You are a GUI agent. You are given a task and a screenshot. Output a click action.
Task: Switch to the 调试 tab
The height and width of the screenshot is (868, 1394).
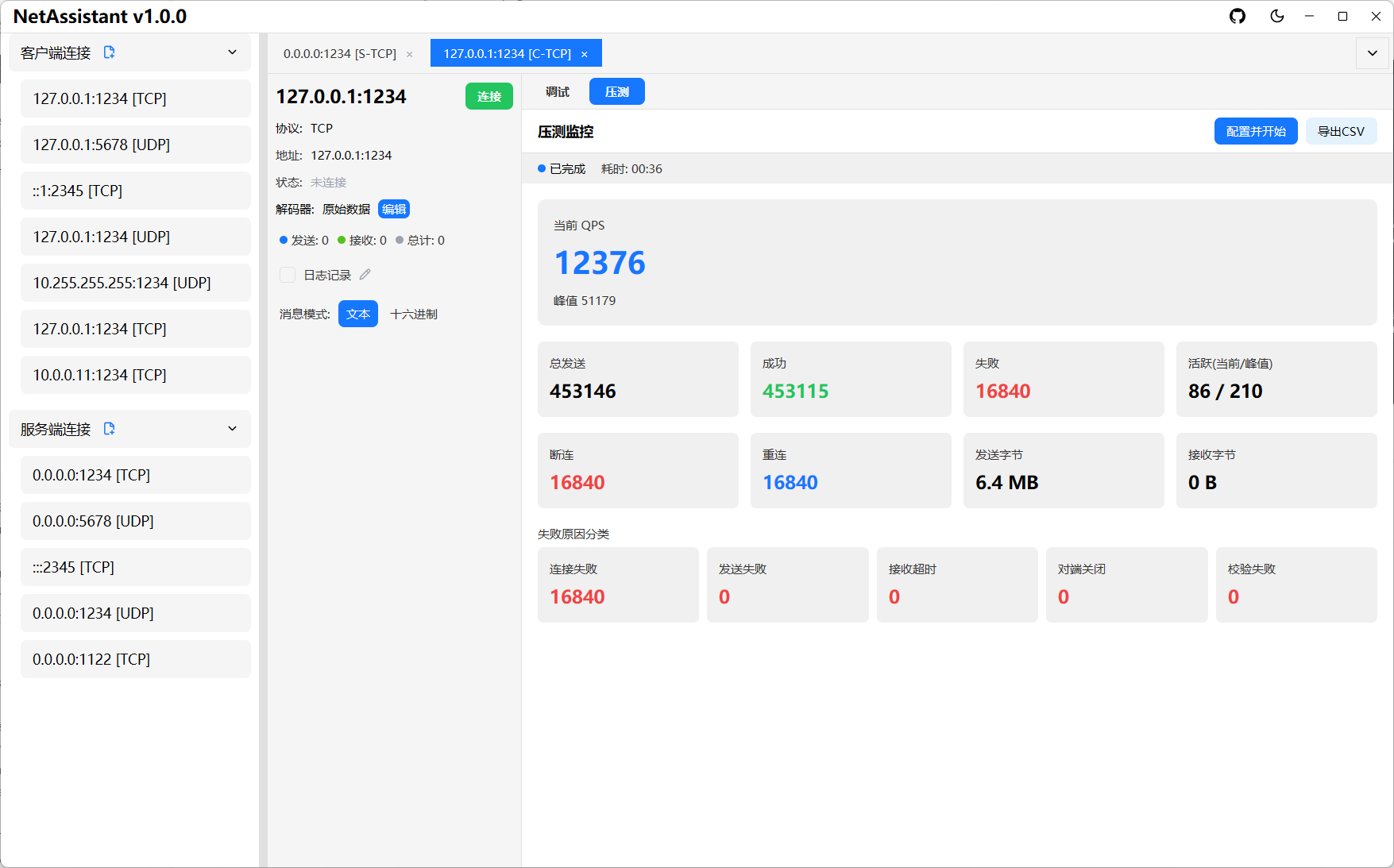coord(558,91)
